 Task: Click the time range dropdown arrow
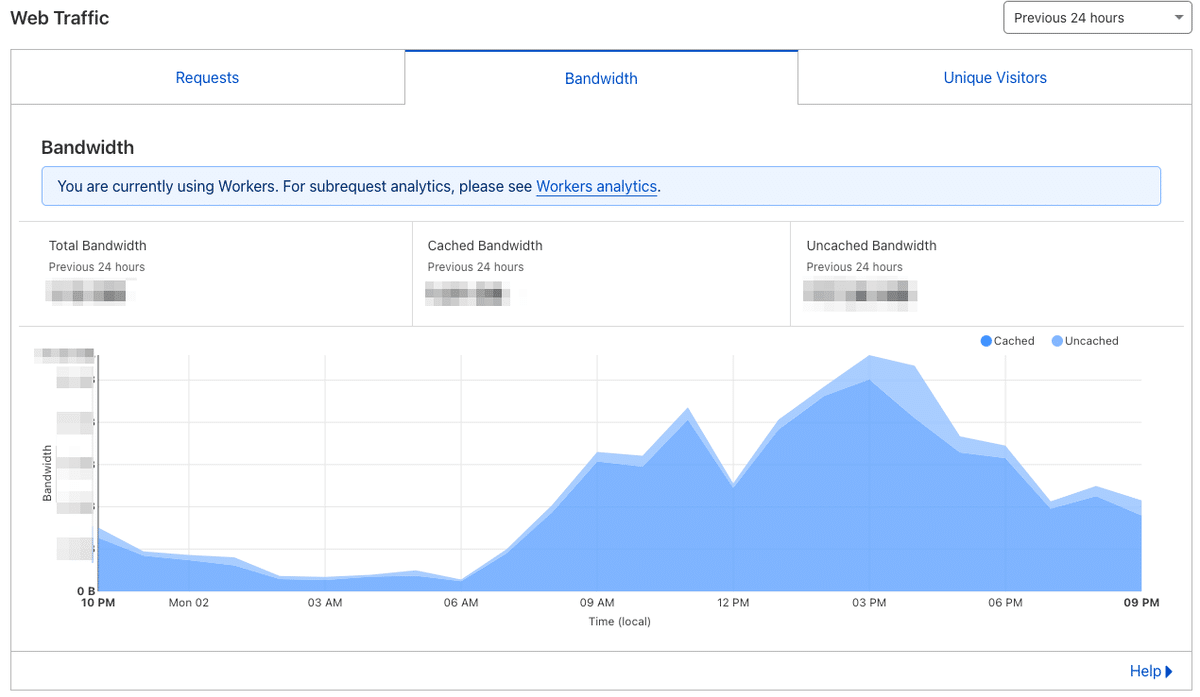[x=1177, y=18]
